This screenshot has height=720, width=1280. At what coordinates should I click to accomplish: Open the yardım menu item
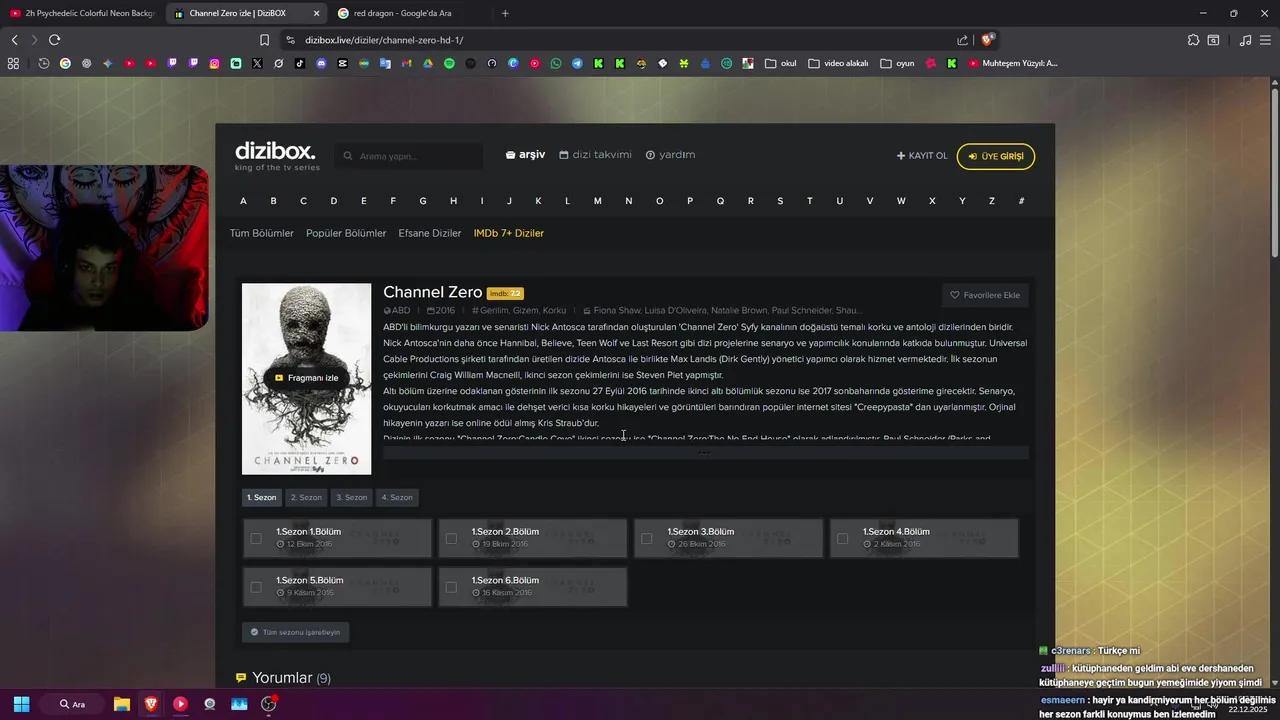670,155
